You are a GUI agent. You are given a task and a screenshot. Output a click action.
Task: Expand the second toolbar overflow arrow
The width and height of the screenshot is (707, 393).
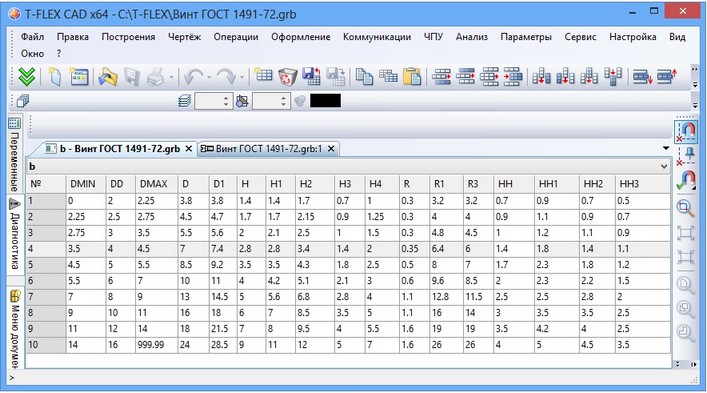click(695, 105)
